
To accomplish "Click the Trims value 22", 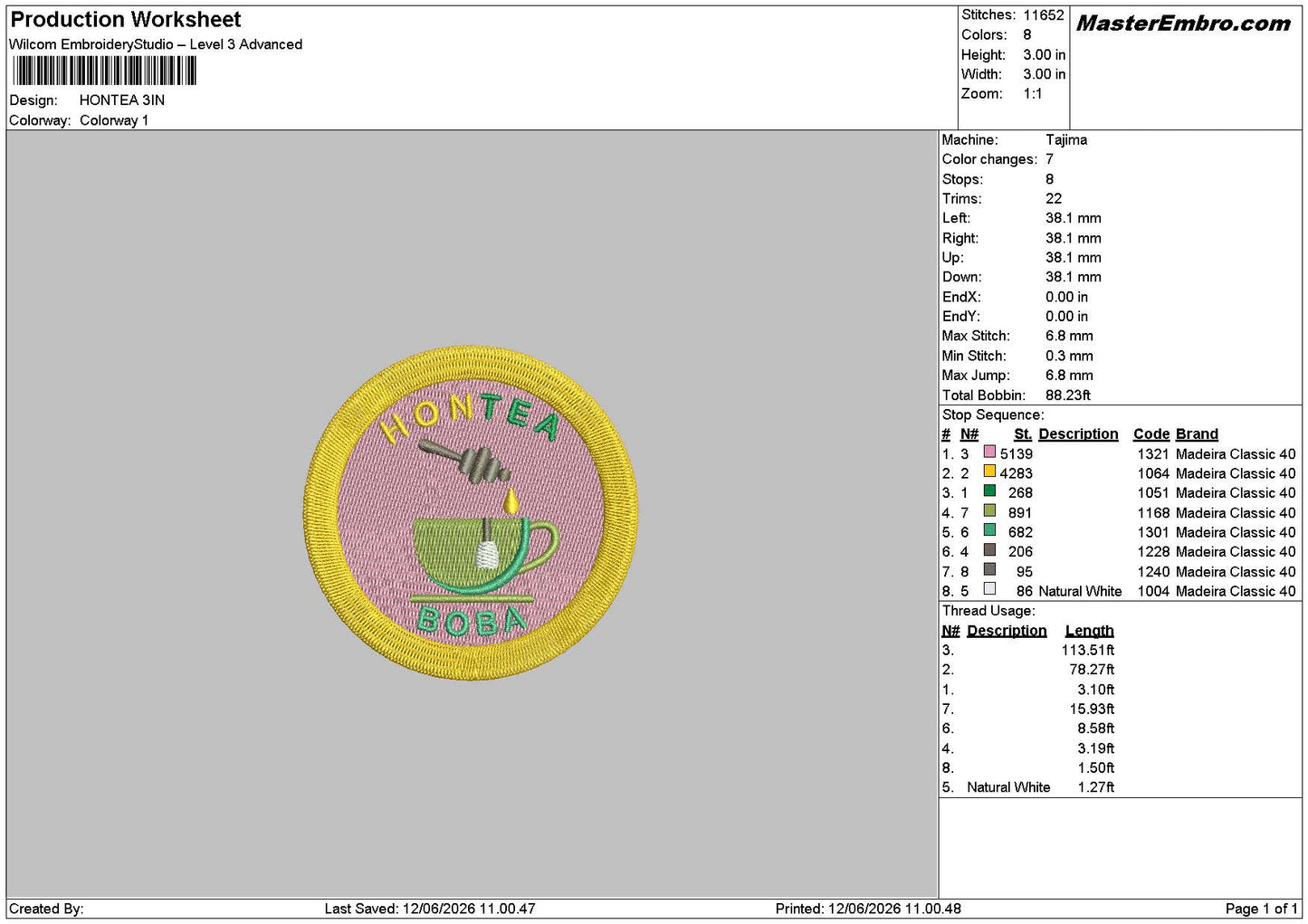I will point(1054,199).
